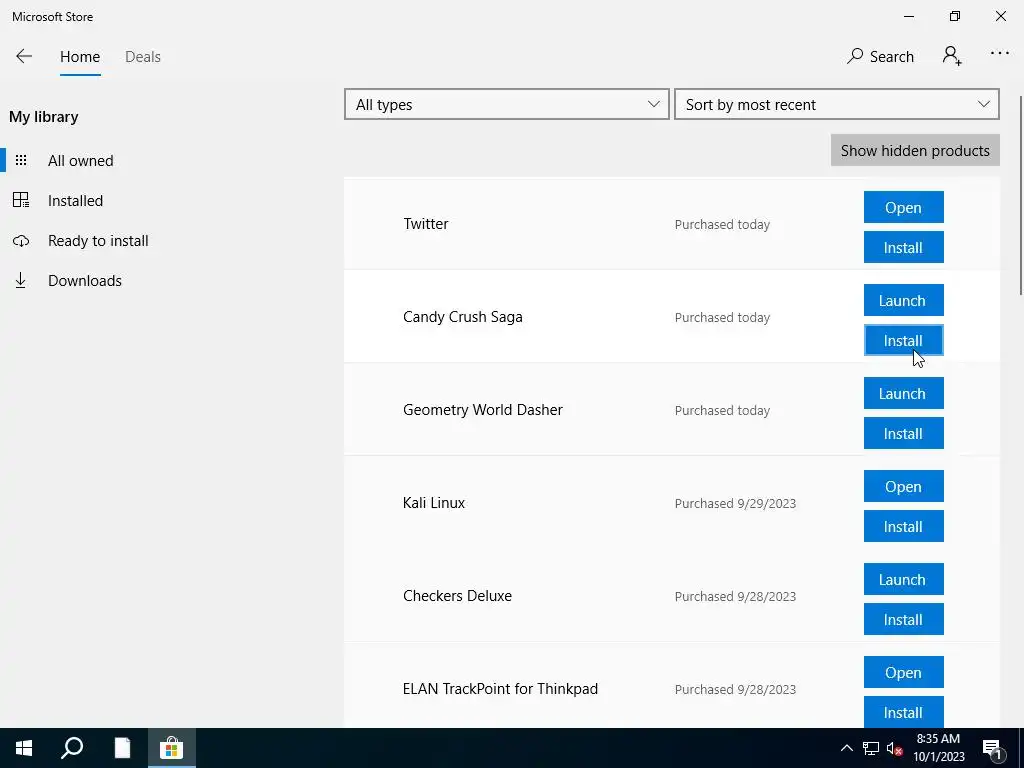
Task: Click Kali Linux Purchased 9/29/2023 text
Action: [735, 504]
